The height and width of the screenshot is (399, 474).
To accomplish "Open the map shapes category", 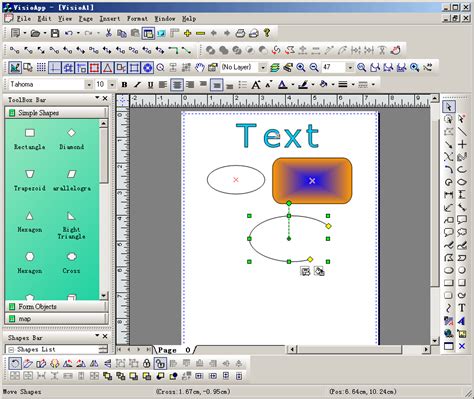I will [x=56, y=319].
